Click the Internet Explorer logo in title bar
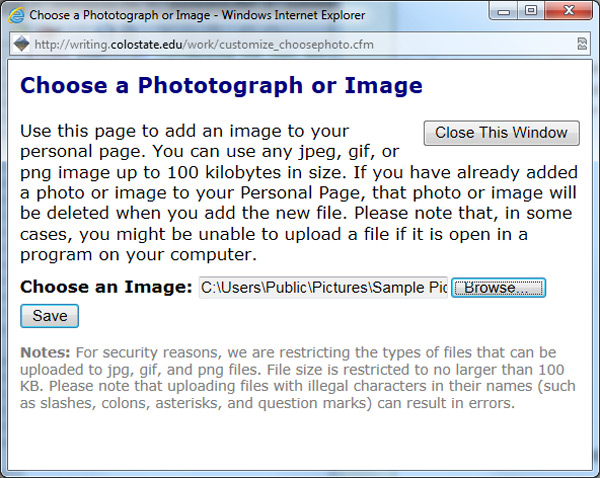 coord(16,16)
